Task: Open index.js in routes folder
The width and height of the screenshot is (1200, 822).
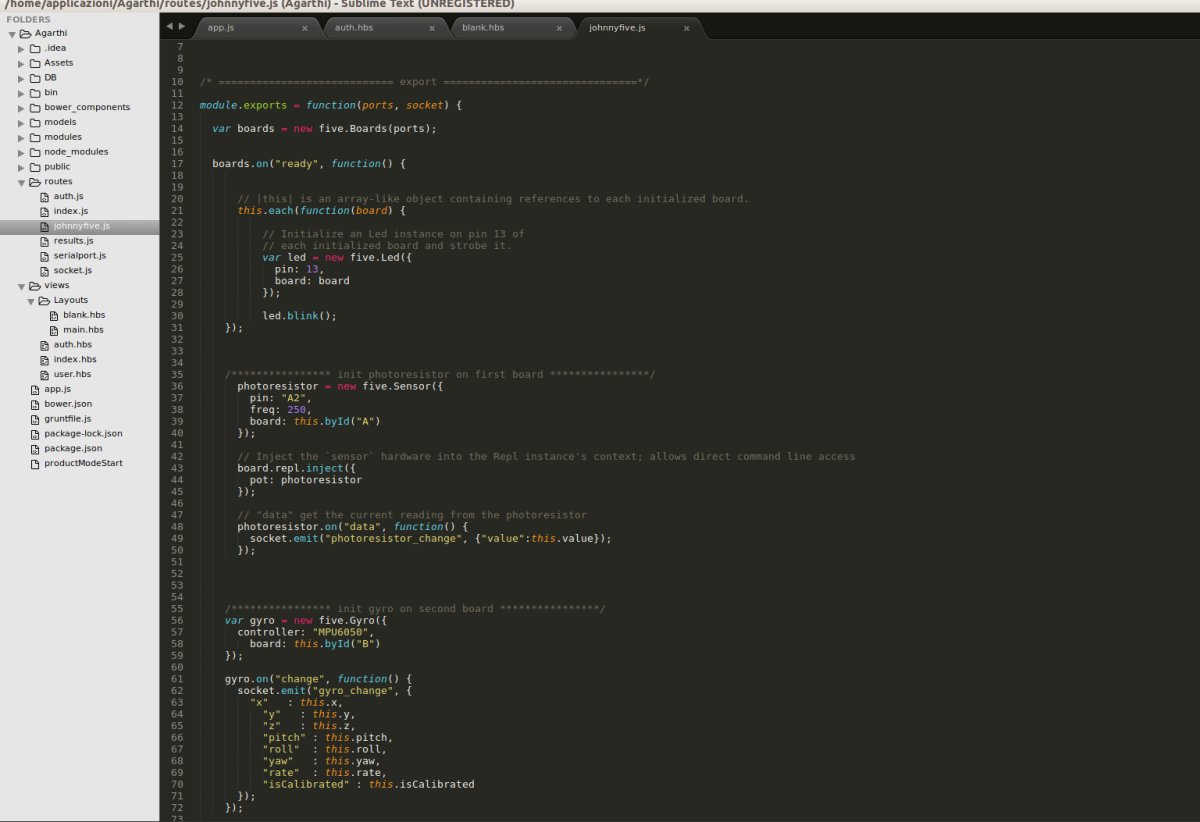Action: [70, 211]
